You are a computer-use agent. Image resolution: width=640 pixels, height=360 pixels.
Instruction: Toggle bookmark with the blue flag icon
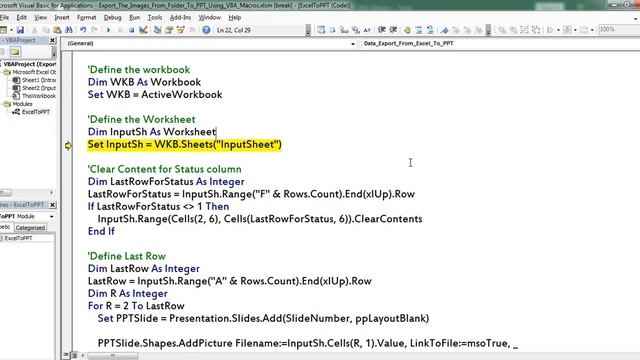click(x=444, y=30)
